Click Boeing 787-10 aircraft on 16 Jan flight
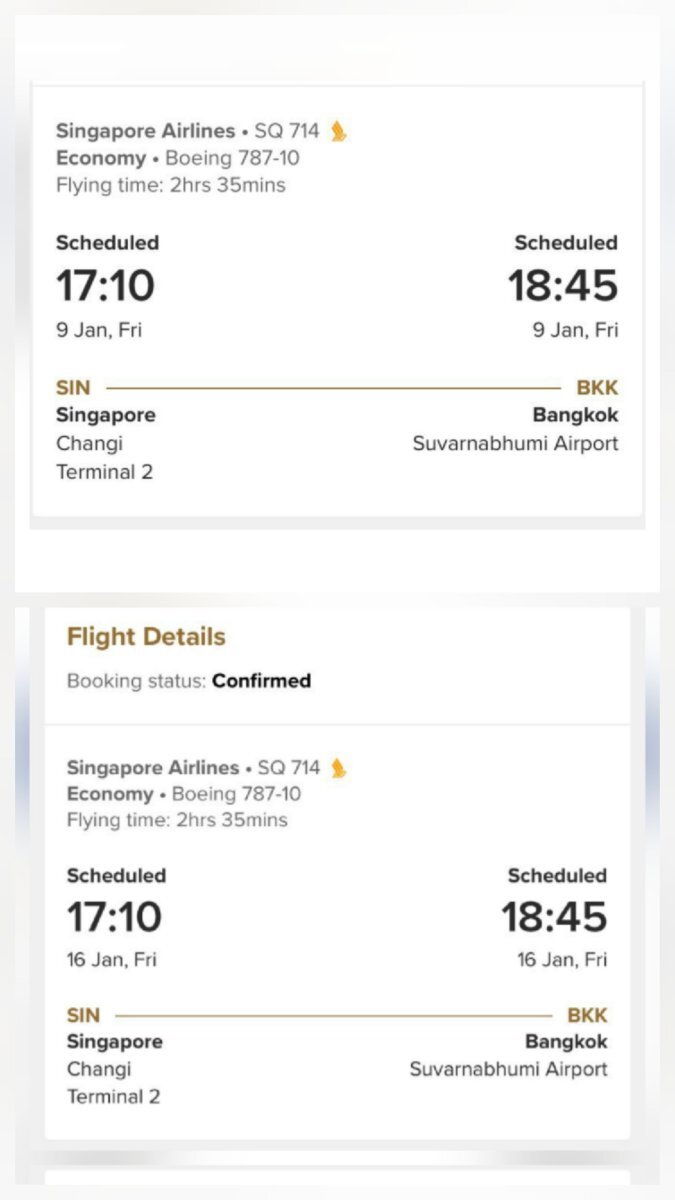This screenshot has height=1200, width=675. [237, 794]
